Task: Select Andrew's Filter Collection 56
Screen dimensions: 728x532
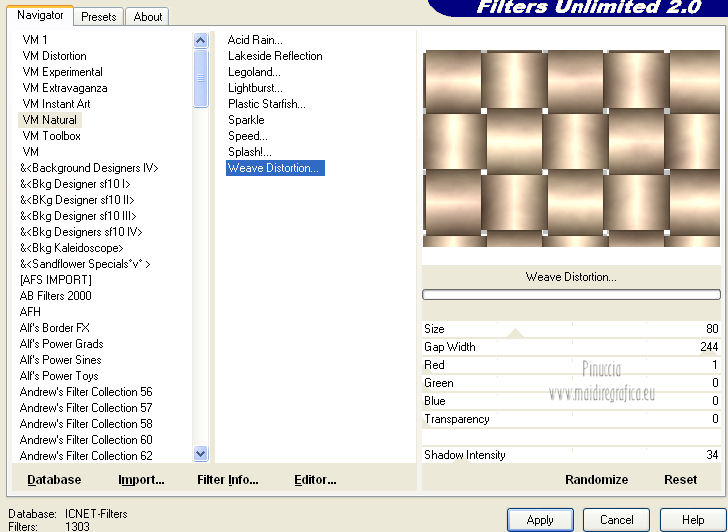Action: [x=86, y=392]
